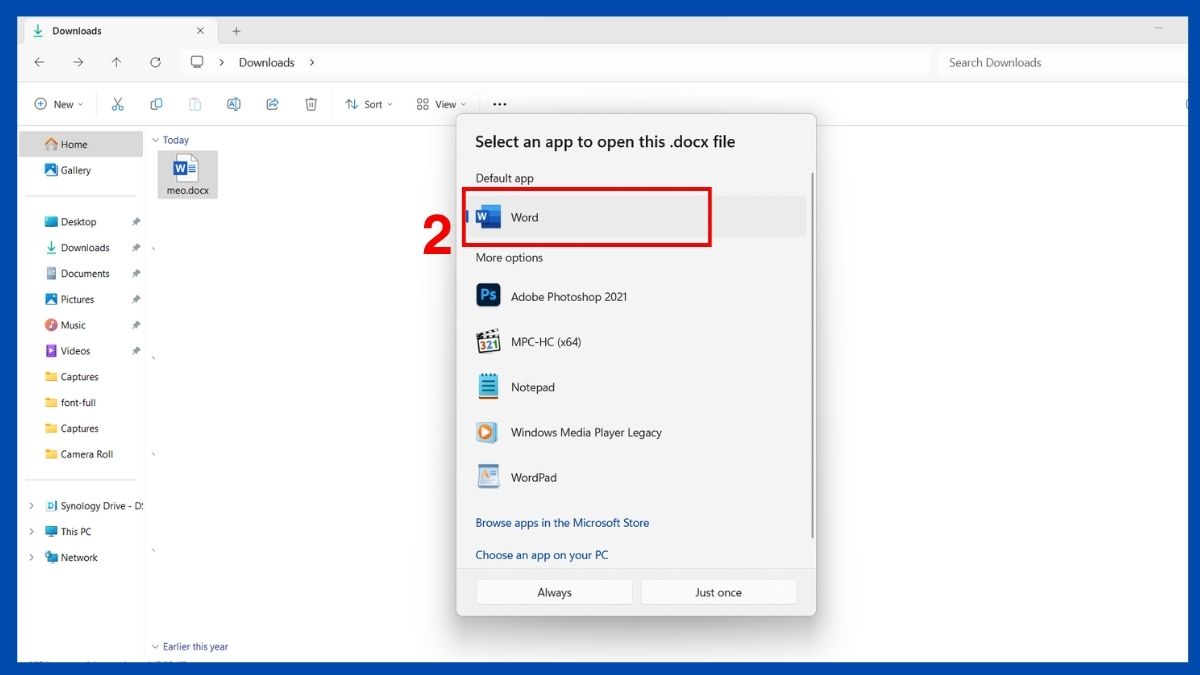The height and width of the screenshot is (675, 1200).
Task: Select Word as the default app
Action: [x=636, y=217]
